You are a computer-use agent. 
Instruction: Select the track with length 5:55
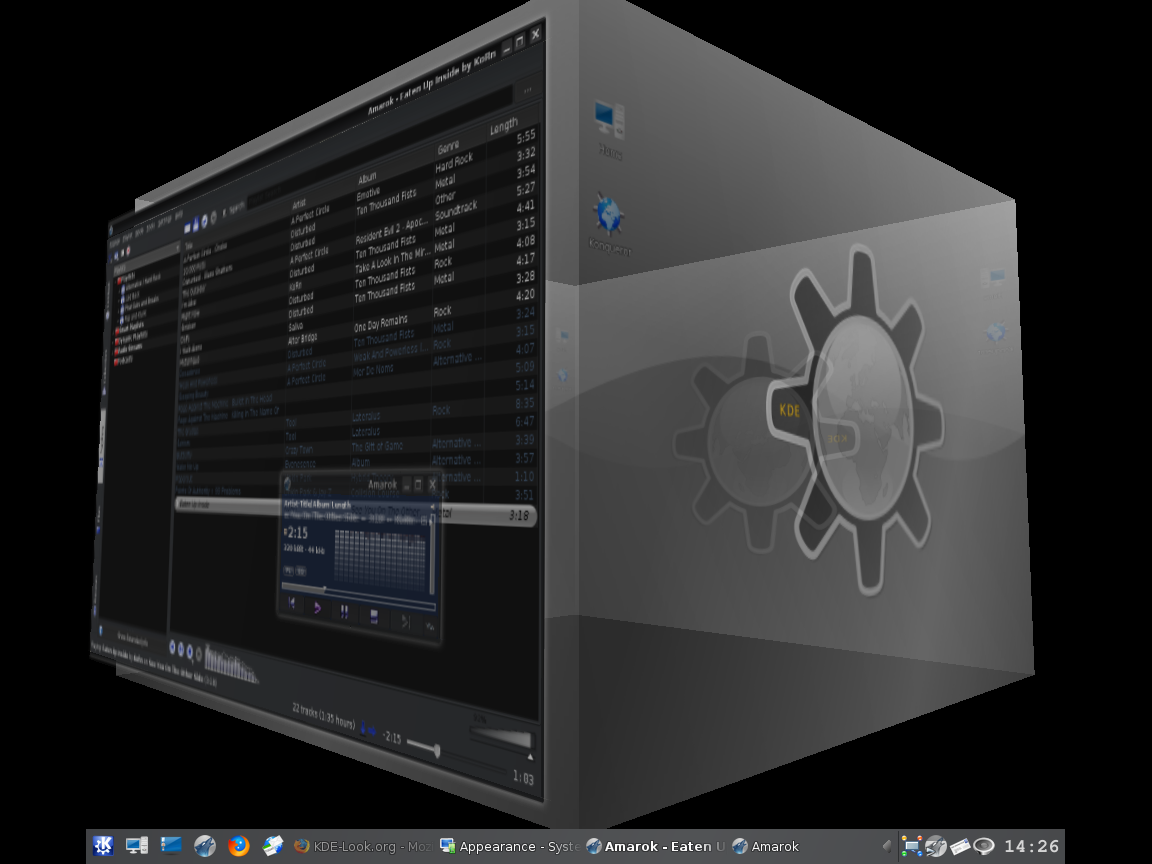tap(526, 137)
